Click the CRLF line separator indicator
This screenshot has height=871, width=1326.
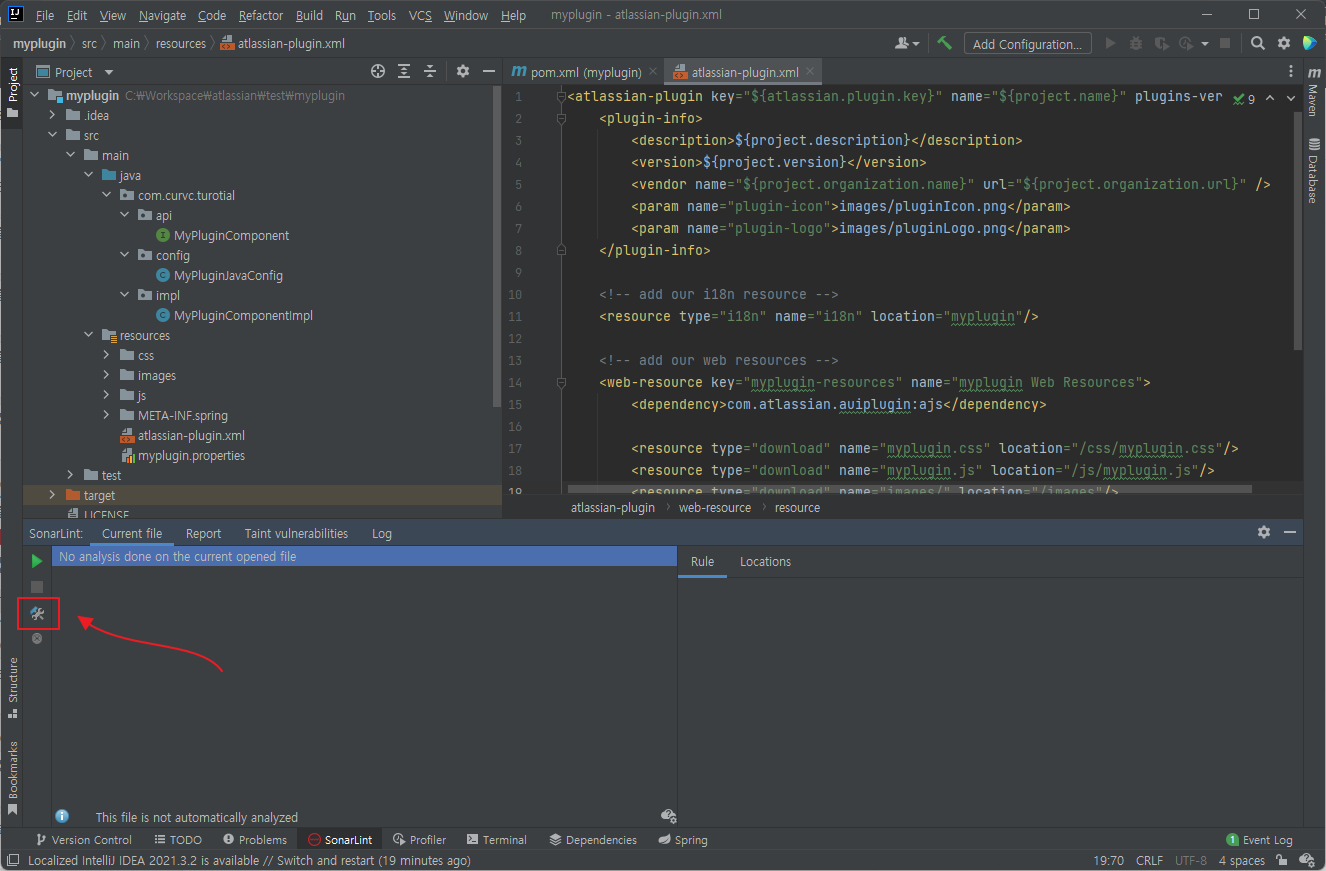(1150, 860)
